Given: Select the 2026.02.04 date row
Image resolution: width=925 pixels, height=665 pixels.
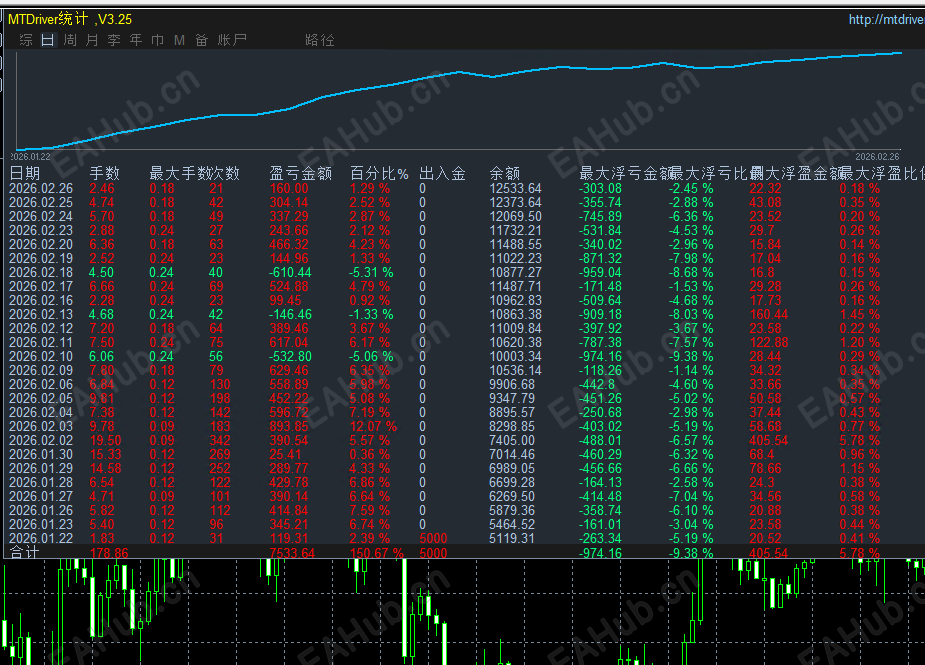Looking at the screenshot, I should point(41,413).
